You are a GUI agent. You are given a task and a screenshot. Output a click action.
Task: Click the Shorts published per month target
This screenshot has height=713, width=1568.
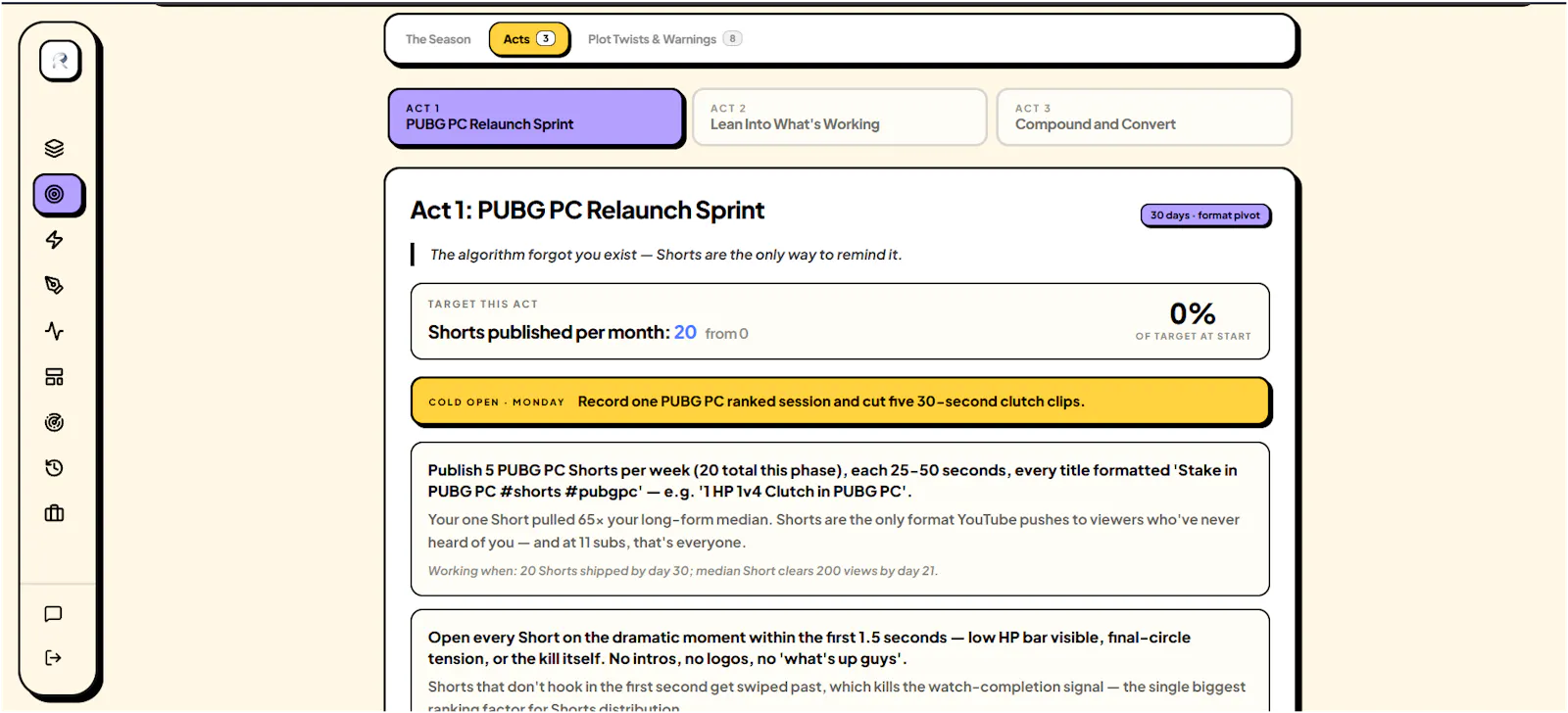[x=588, y=333]
